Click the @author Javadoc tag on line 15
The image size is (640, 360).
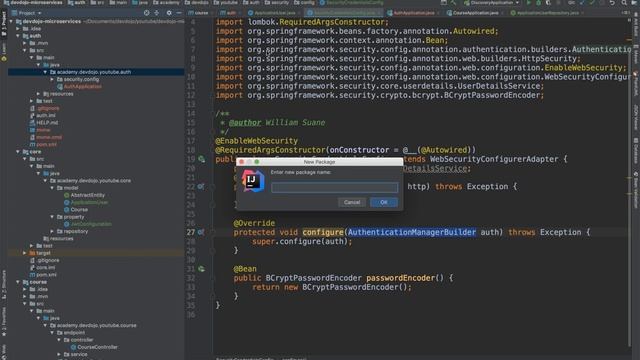pos(245,122)
